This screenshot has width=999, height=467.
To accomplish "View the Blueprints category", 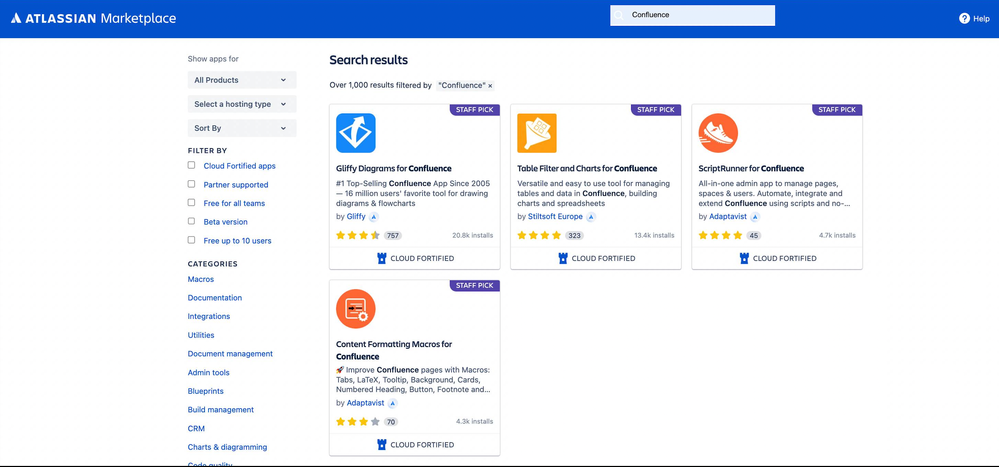I will point(206,391).
